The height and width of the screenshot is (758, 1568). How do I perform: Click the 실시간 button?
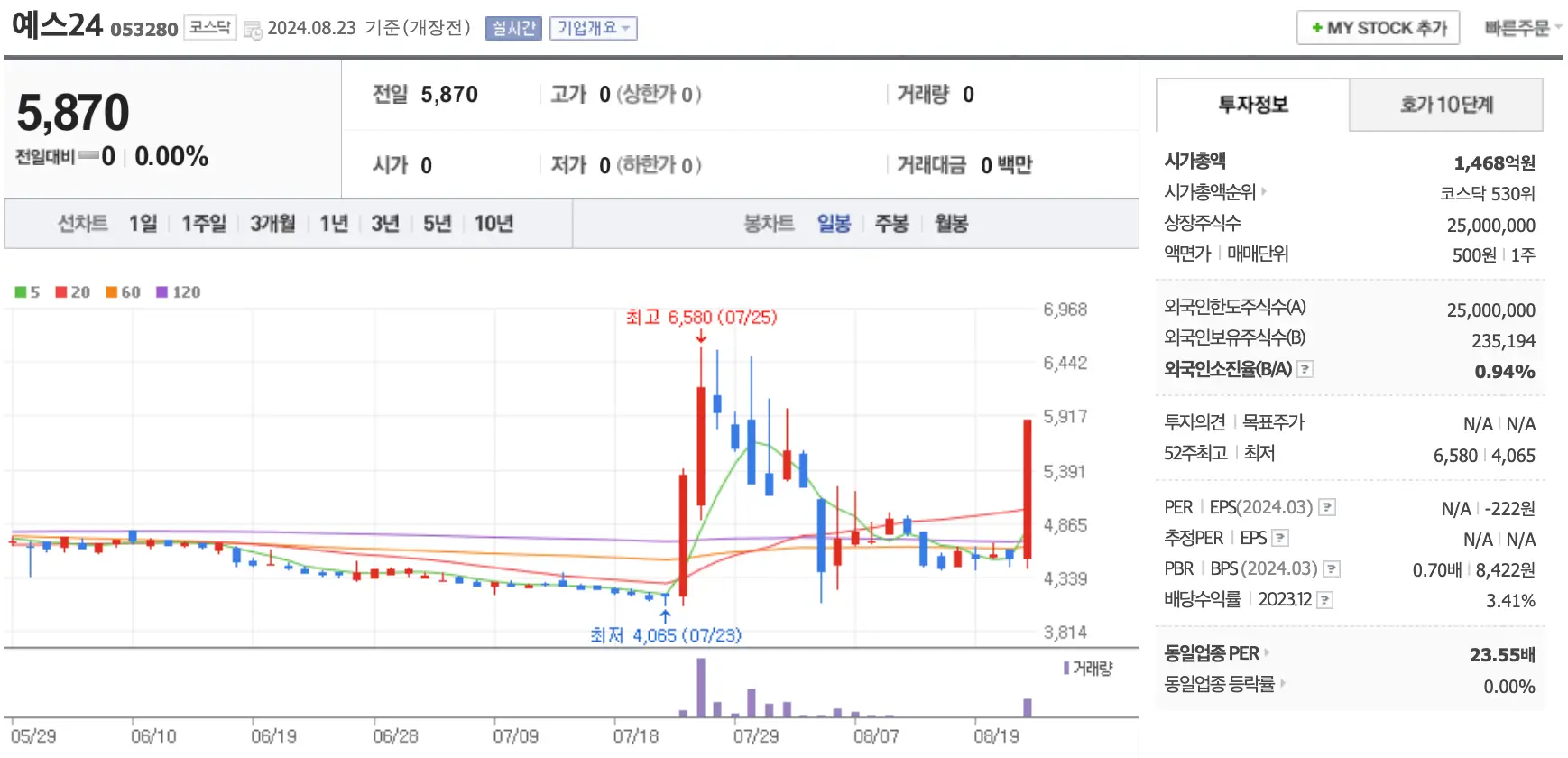click(x=513, y=29)
